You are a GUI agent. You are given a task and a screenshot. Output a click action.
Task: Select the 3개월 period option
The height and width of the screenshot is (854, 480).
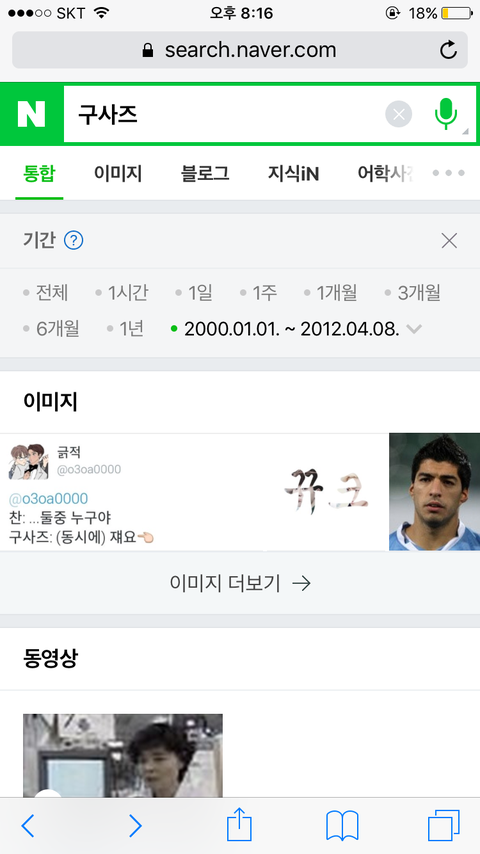pyautogui.click(x=412, y=293)
